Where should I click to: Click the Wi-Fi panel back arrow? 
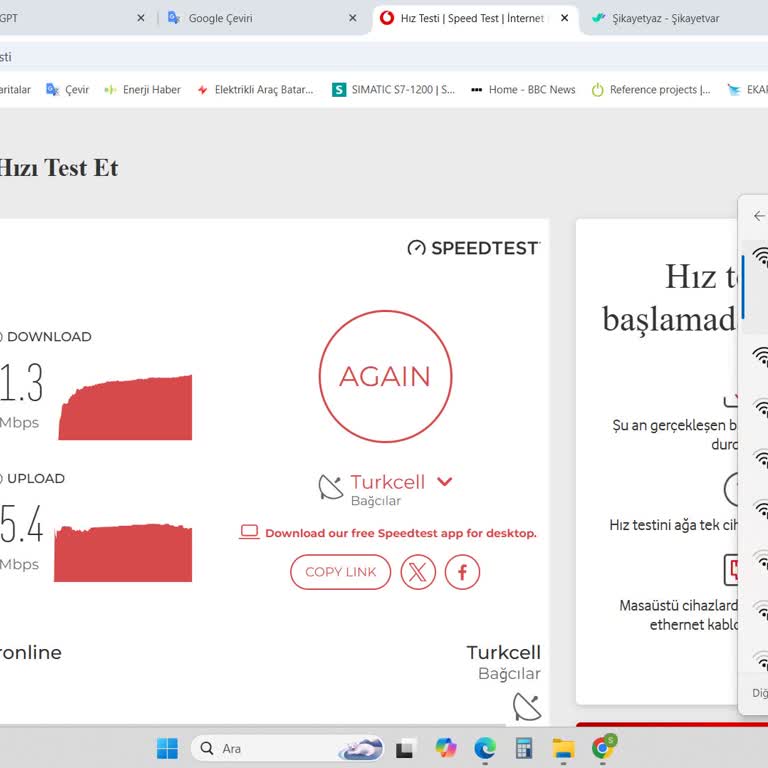pos(759,216)
